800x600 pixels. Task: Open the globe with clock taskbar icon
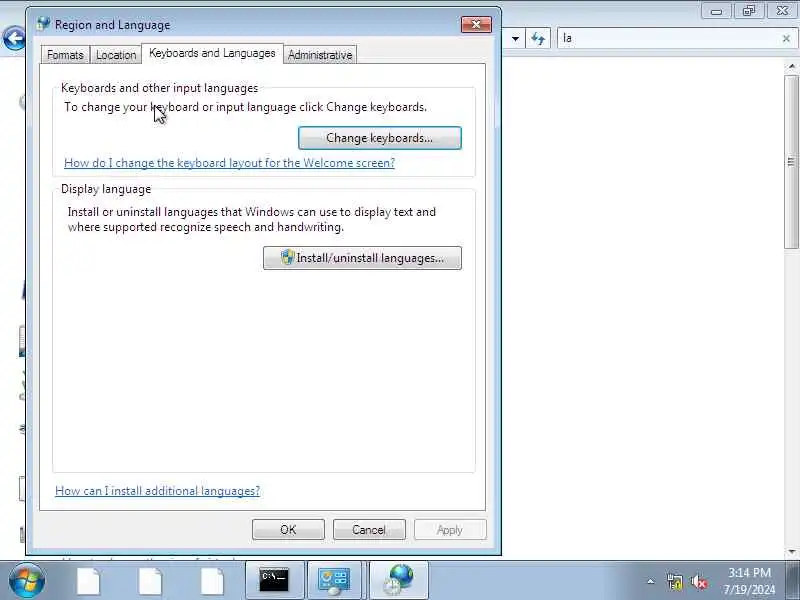point(398,580)
